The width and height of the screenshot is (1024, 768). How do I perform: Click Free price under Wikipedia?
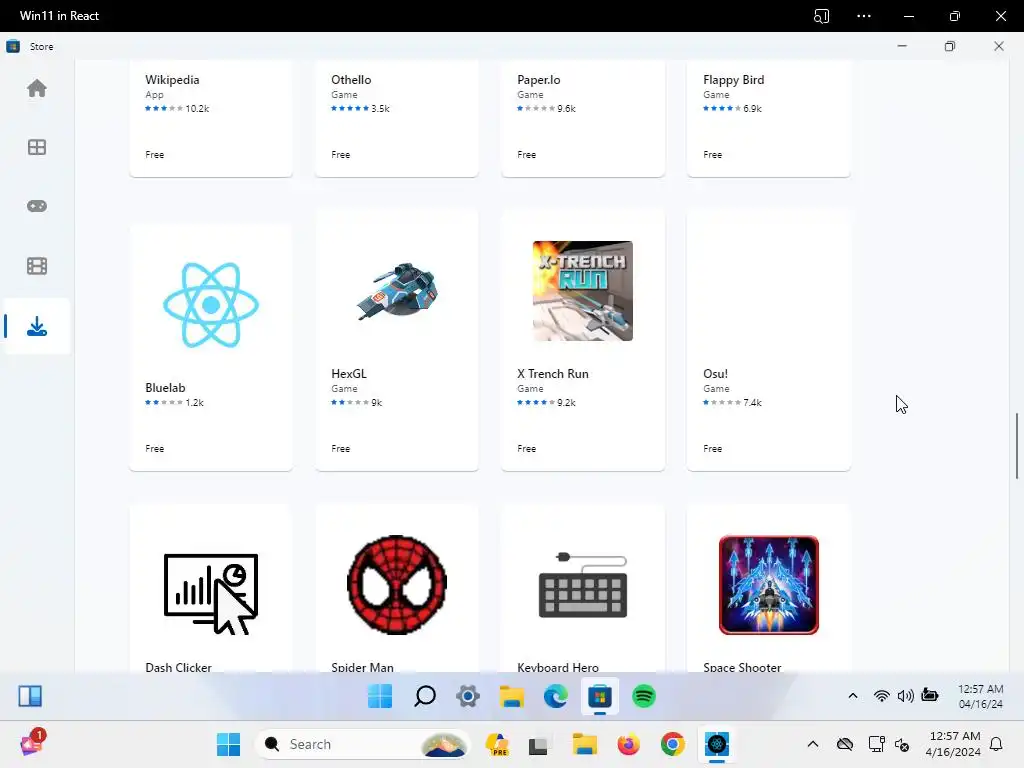click(x=155, y=155)
